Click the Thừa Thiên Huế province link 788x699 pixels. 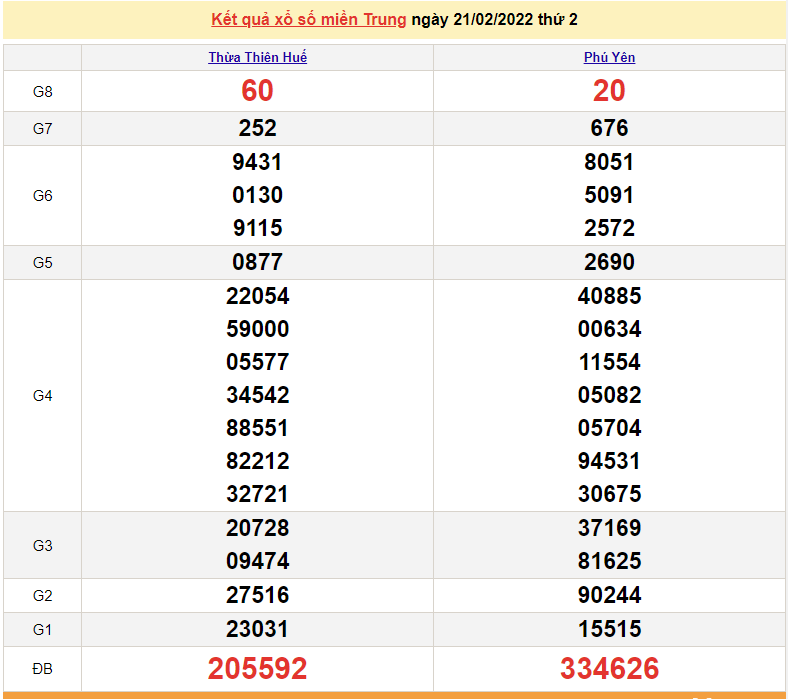point(257,58)
